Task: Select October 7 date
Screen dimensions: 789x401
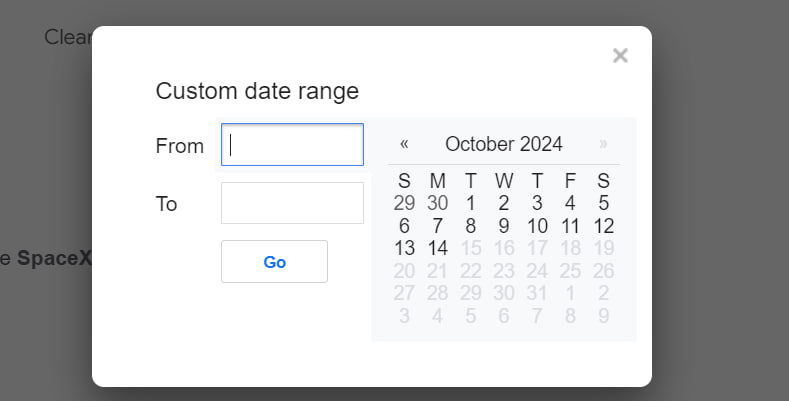Action: (437, 226)
